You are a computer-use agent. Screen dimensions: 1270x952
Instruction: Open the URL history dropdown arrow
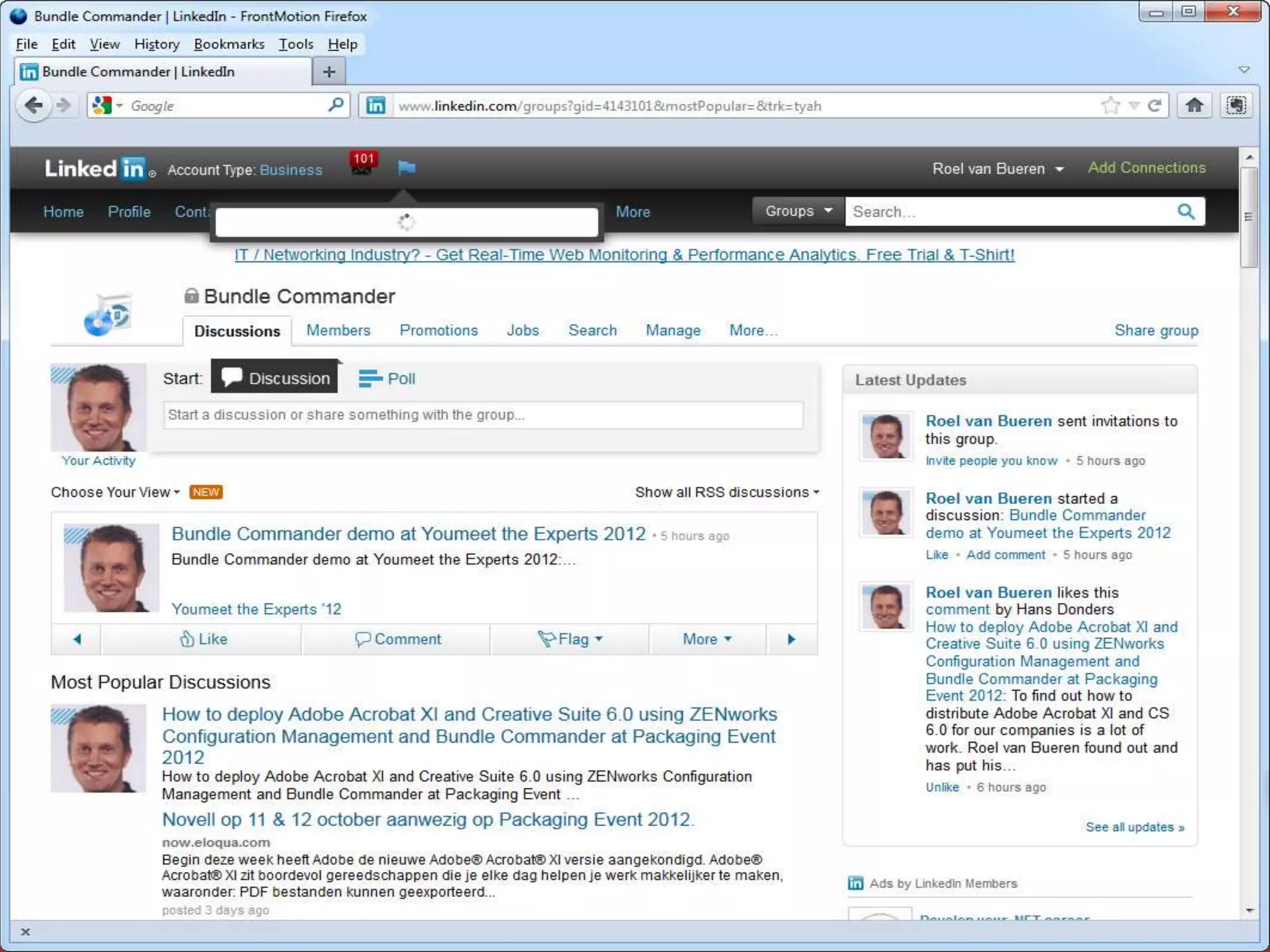pos(1134,105)
